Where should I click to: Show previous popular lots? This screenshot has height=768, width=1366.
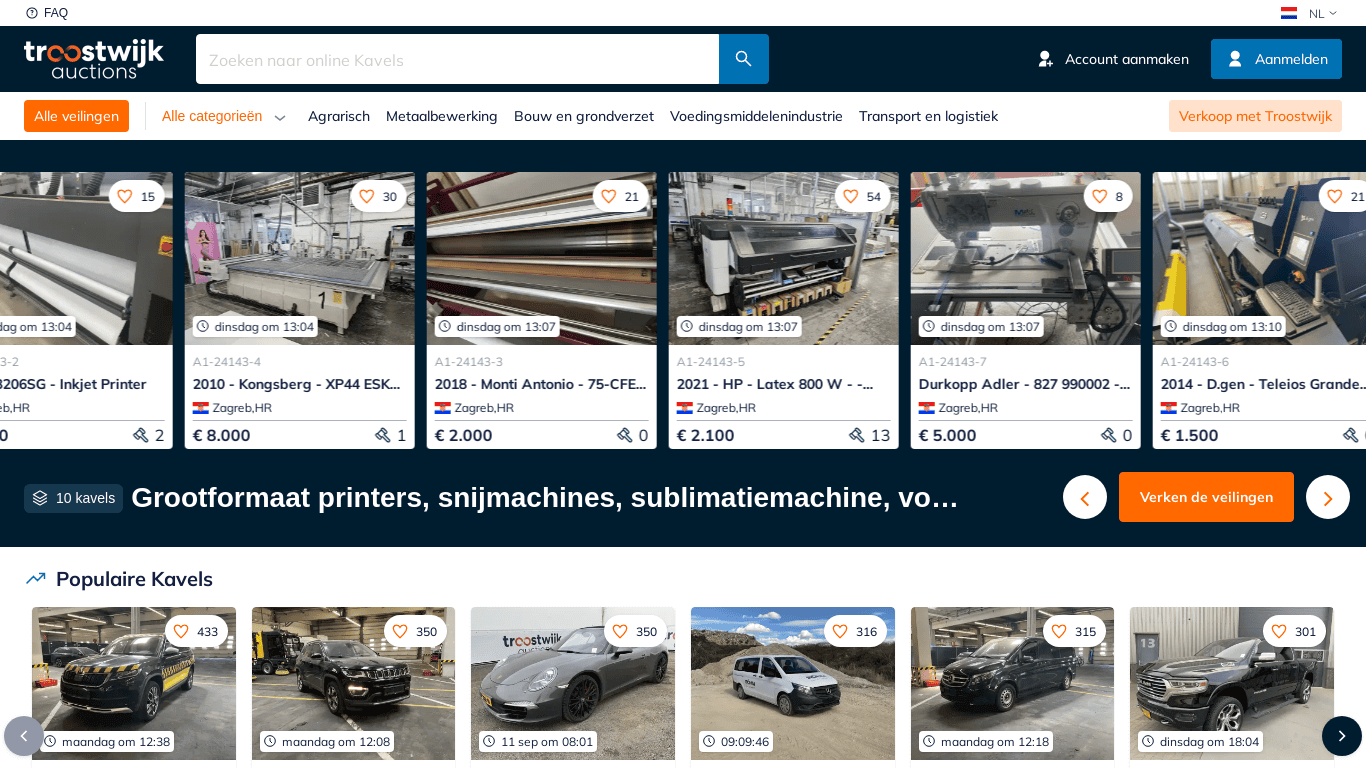coord(24,736)
